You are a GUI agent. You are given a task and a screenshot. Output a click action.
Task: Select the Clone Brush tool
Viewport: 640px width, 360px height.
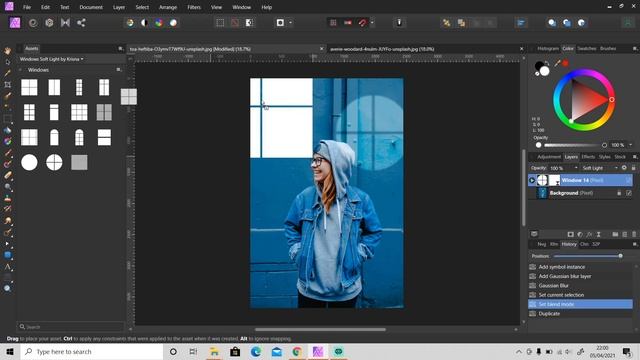[x=8, y=198]
